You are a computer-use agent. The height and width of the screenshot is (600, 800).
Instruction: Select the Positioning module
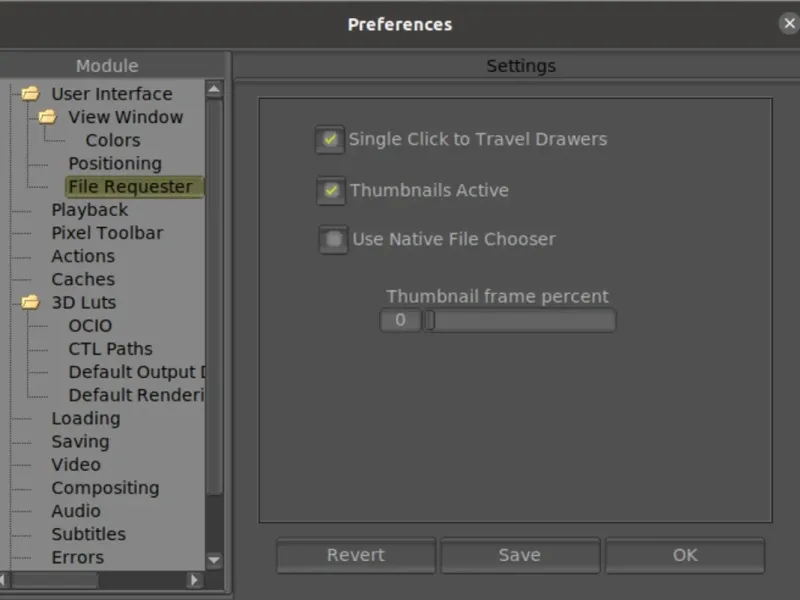115,163
